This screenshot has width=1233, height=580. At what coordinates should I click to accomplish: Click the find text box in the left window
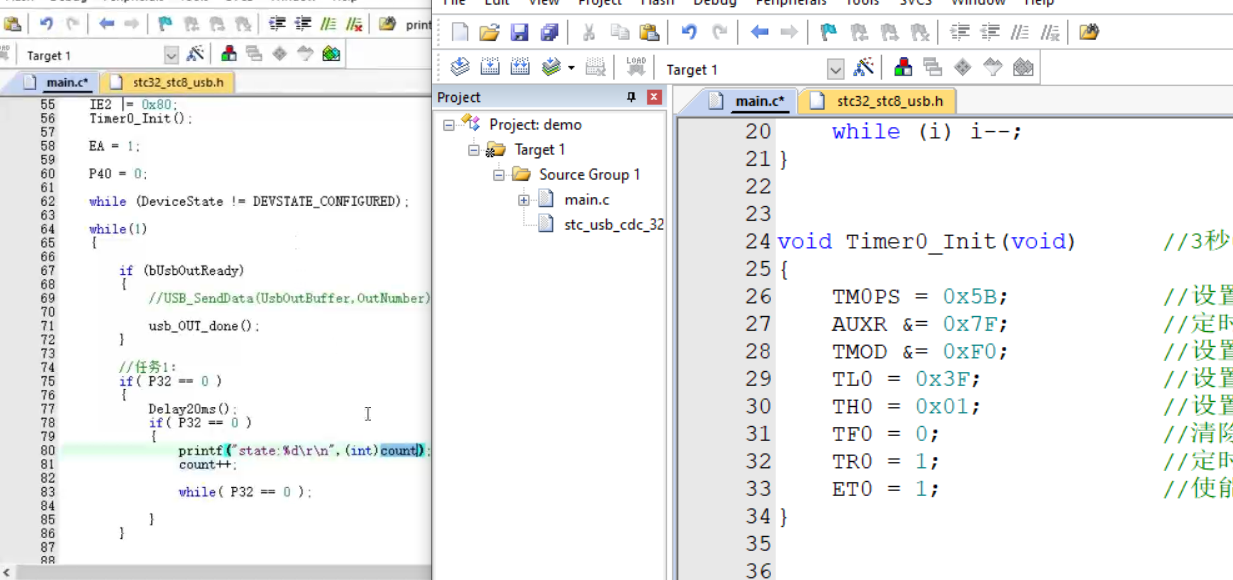[418, 25]
